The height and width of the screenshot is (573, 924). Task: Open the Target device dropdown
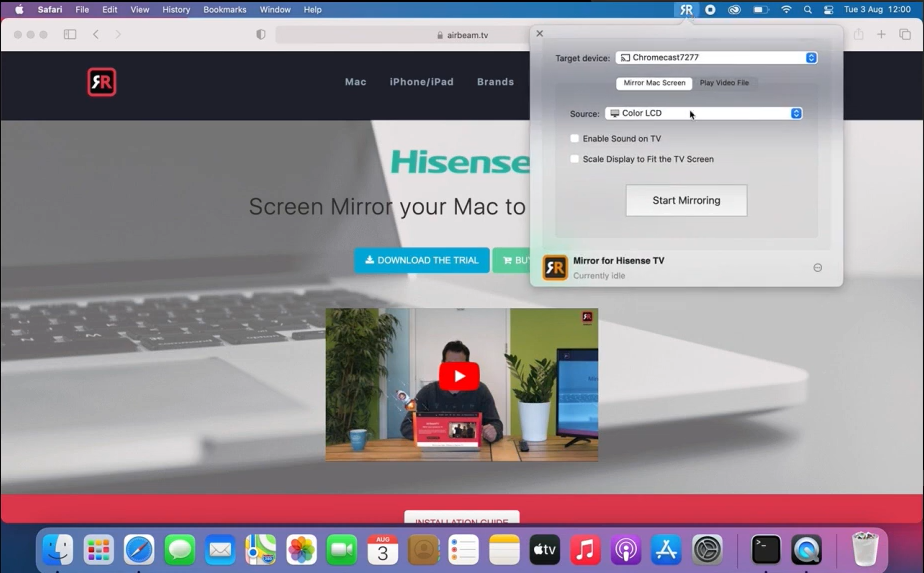tap(717, 58)
